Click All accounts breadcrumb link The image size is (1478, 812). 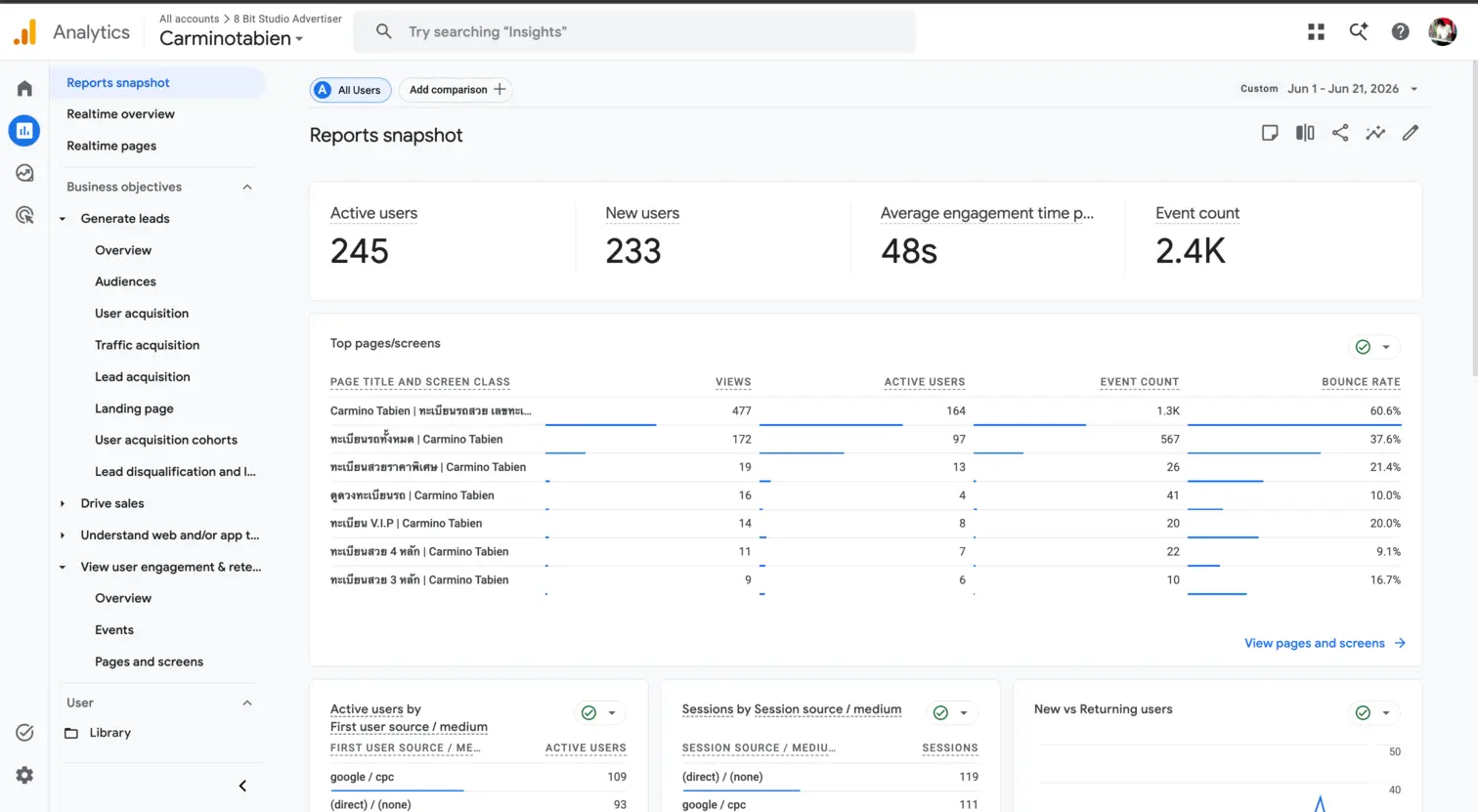pyautogui.click(x=190, y=19)
